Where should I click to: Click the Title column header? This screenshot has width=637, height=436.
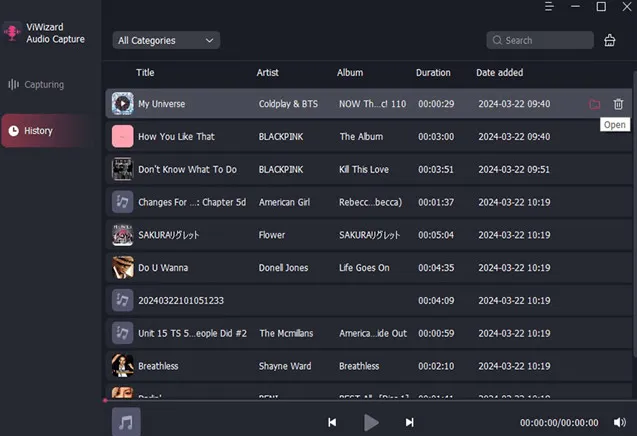point(145,73)
